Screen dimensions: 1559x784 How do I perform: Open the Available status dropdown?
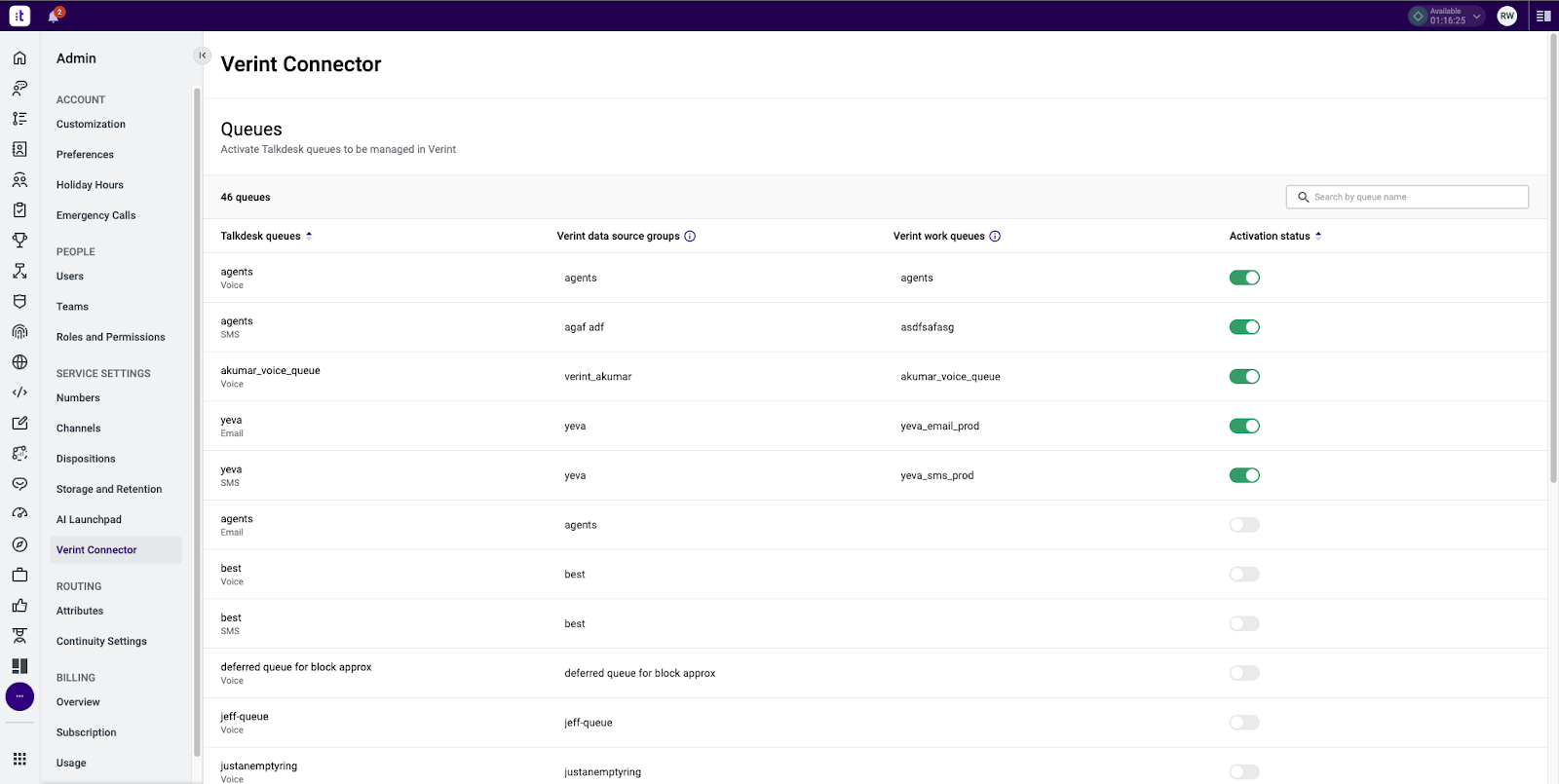[1446, 16]
